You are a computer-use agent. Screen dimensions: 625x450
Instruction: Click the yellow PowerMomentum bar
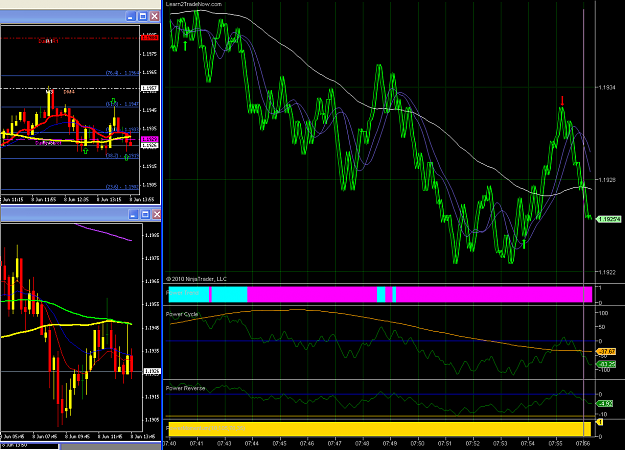[380, 429]
